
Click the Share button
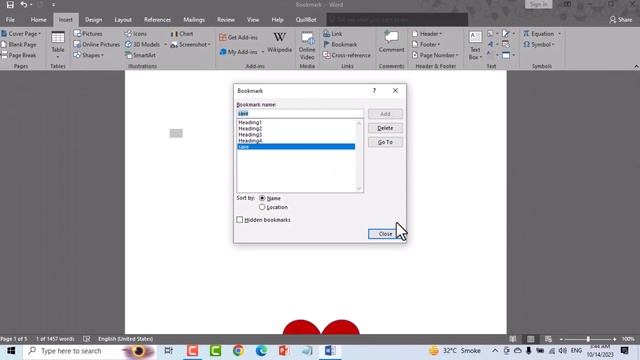click(x=620, y=20)
